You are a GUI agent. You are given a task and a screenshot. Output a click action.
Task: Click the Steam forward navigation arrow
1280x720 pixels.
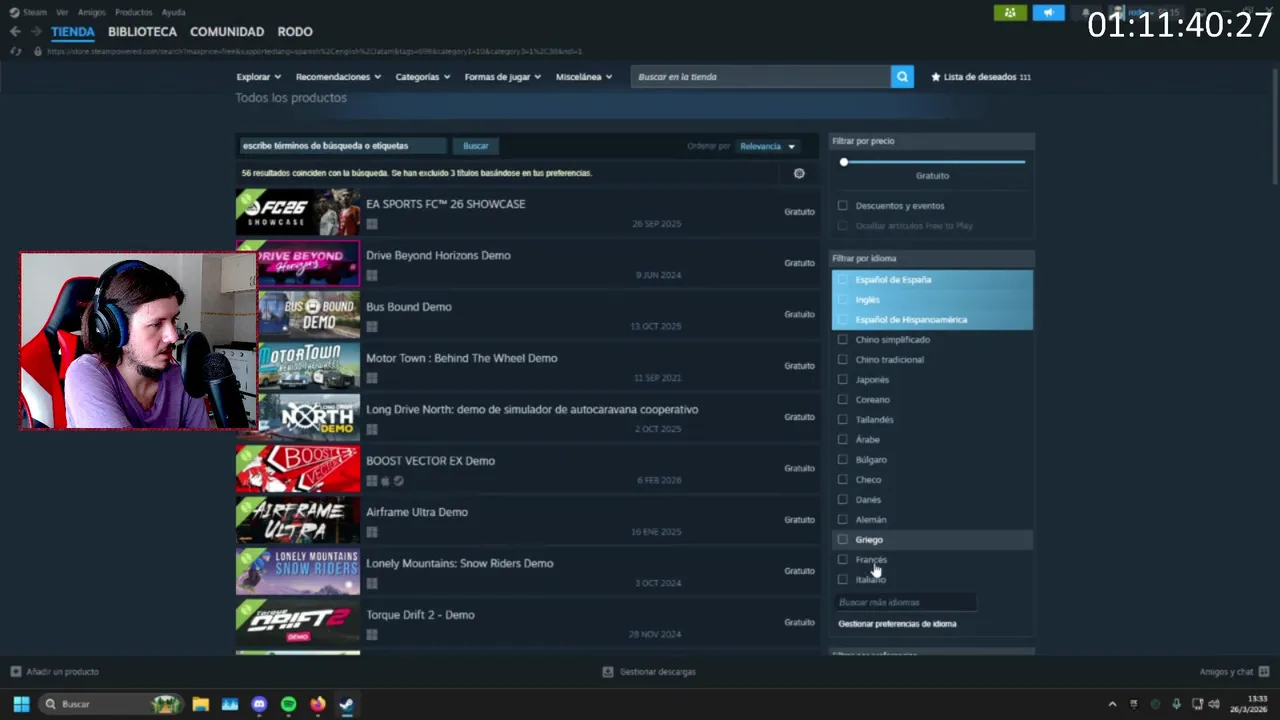click(x=36, y=32)
